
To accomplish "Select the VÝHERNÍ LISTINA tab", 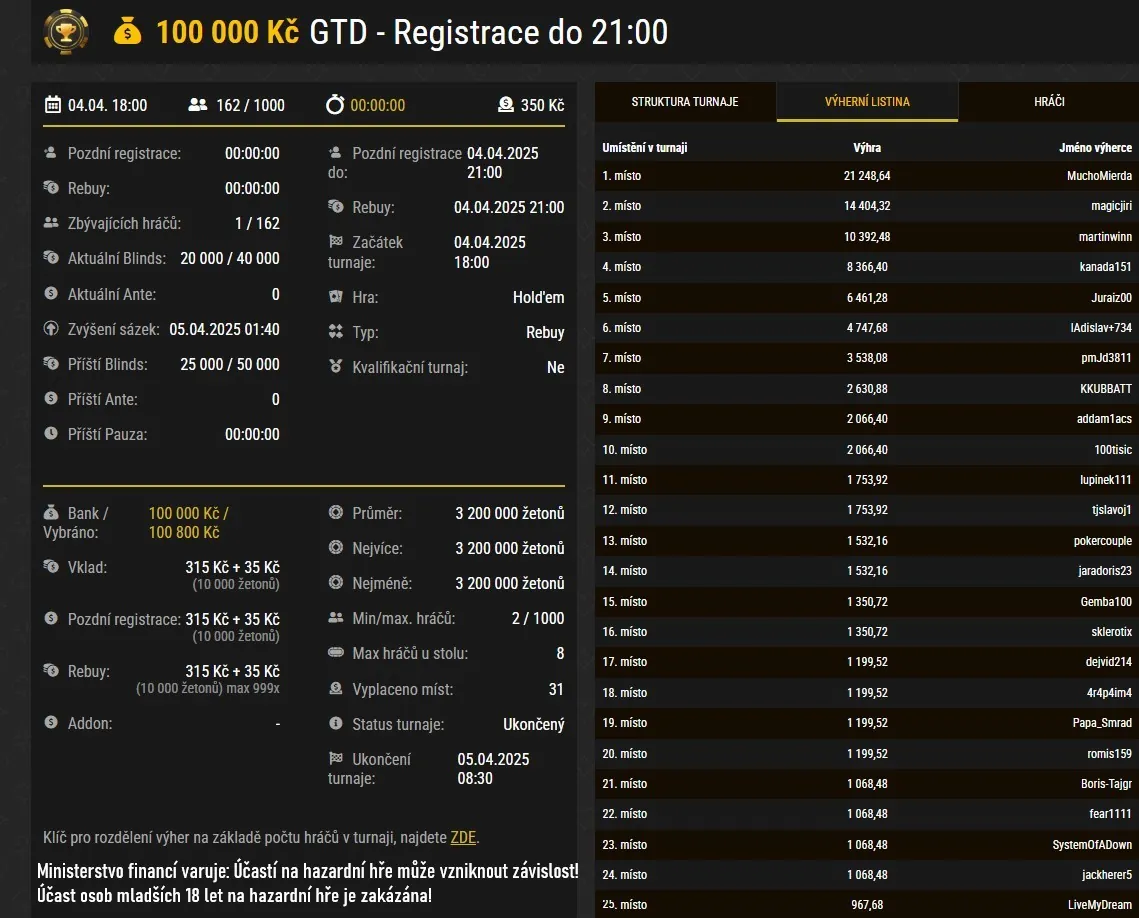I will (x=867, y=101).
